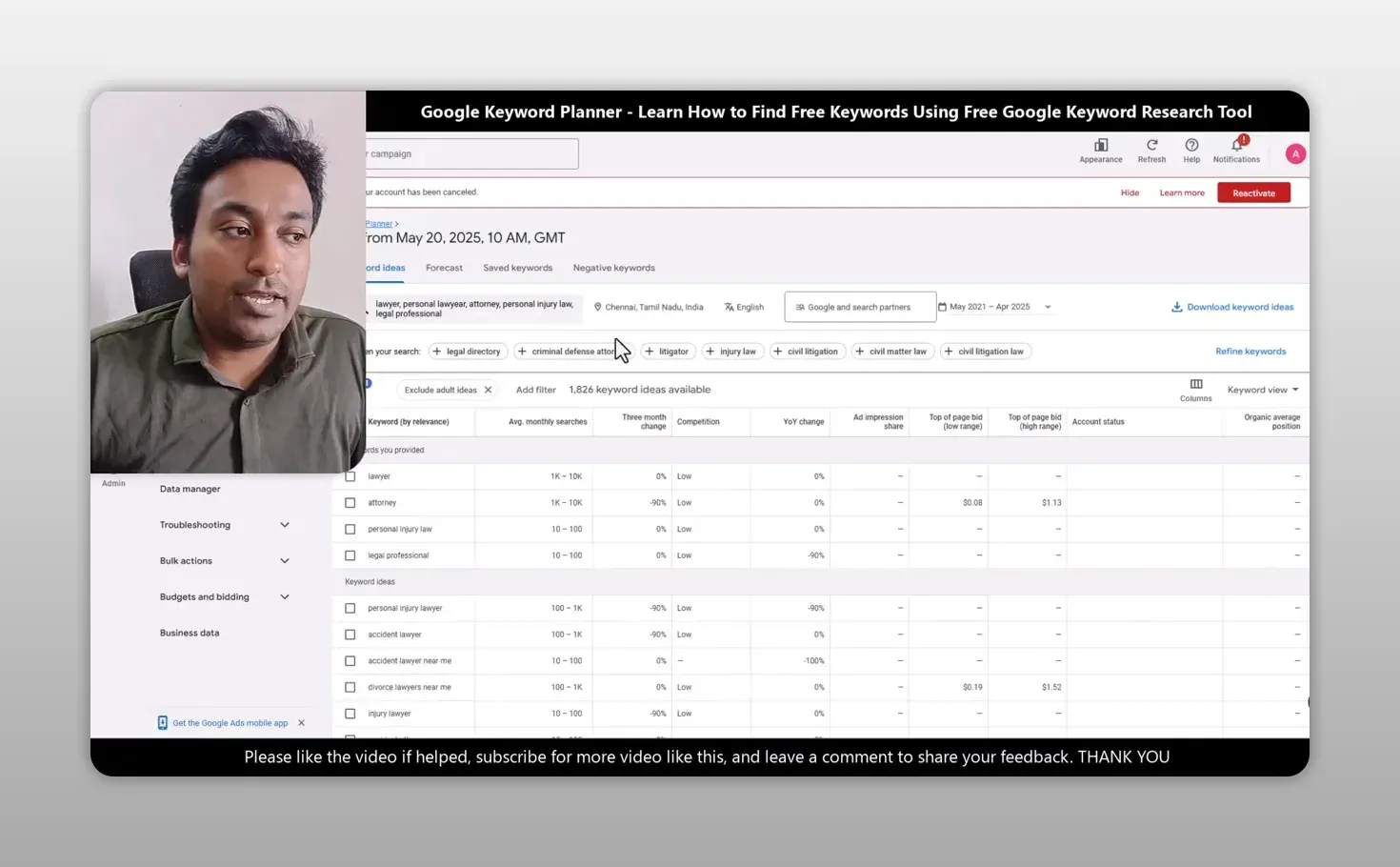Open the account avatar labeled A
The height and width of the screenshot is (867, 1400).
[1295, 153]
